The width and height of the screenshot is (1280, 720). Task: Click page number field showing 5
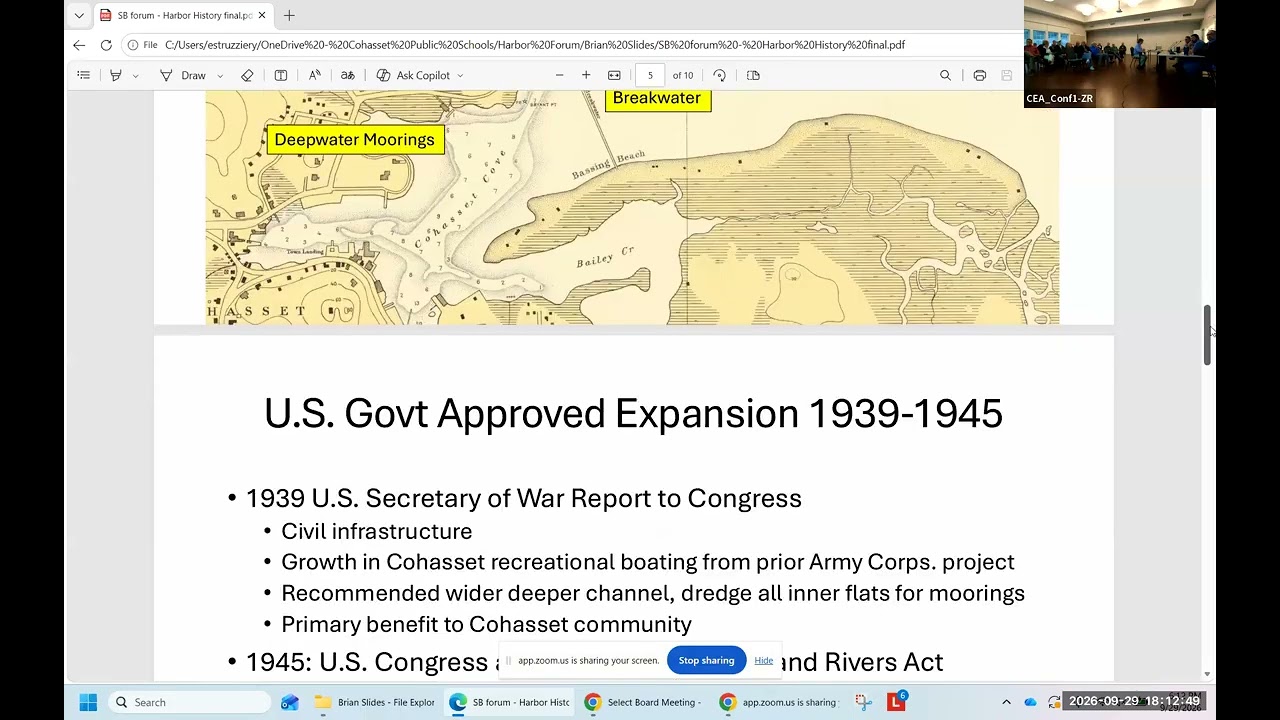pos(650,75)
